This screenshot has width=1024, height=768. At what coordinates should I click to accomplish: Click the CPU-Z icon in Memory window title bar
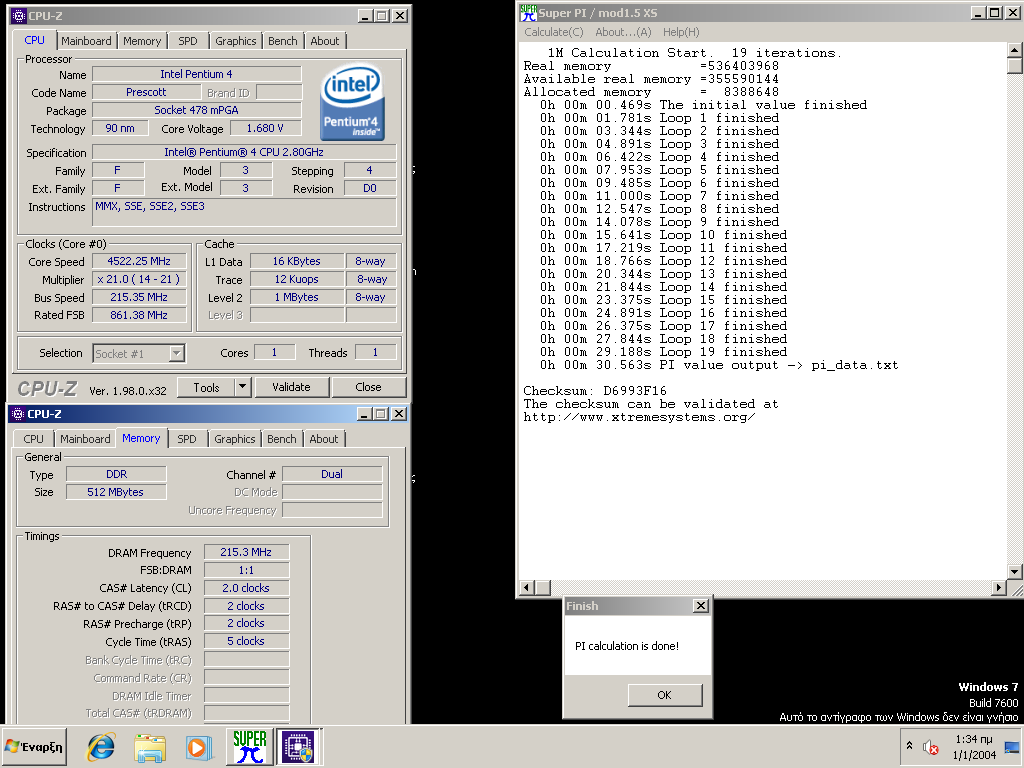18,413
